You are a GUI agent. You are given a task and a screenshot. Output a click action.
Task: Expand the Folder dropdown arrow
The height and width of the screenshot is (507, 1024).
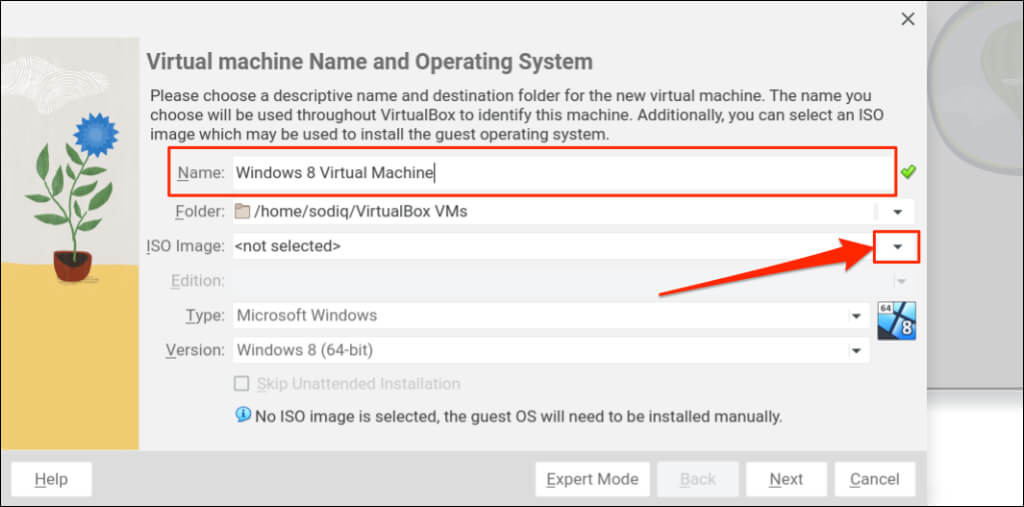click(x=897, y=212)
